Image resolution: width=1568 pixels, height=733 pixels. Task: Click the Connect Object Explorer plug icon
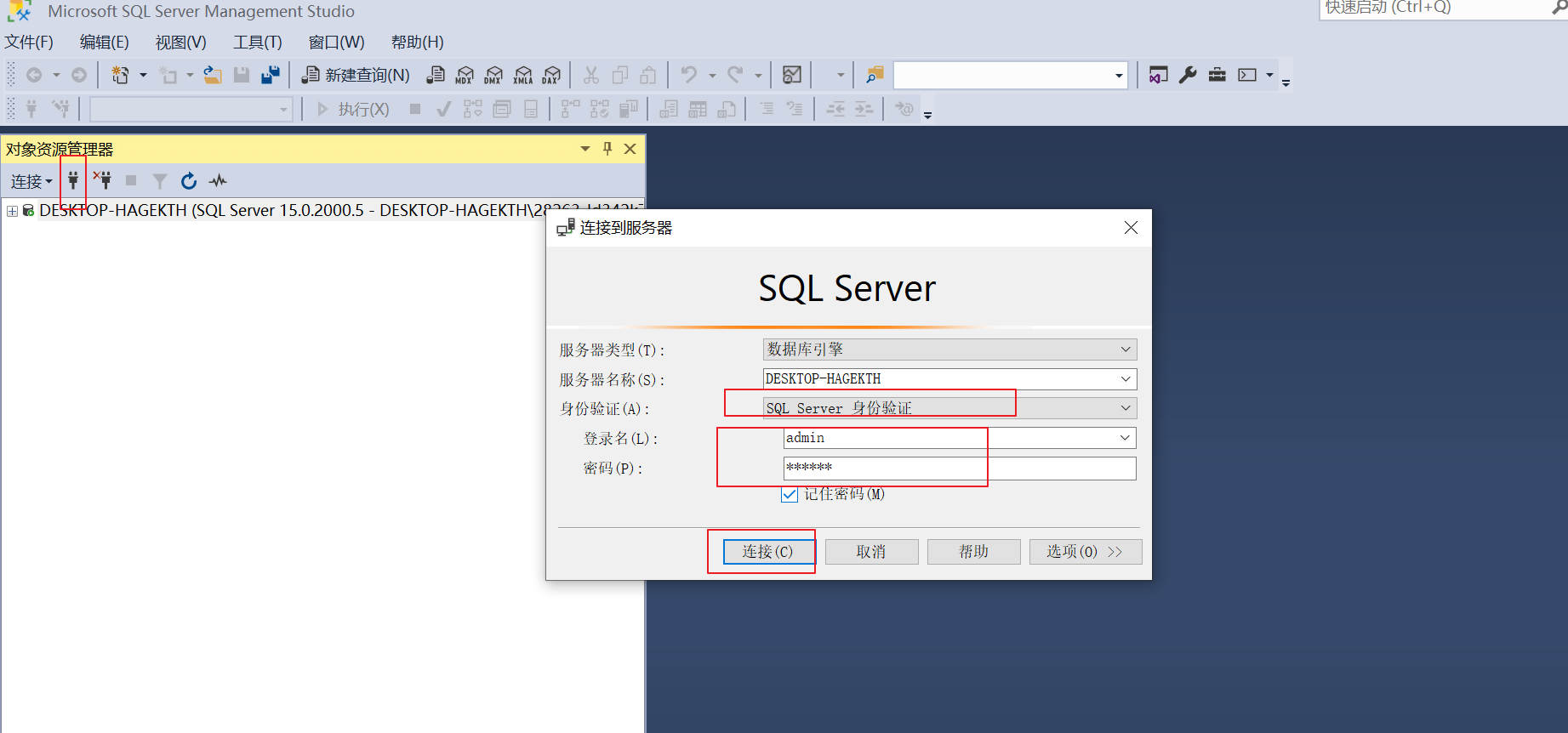[x=73, y=180]
